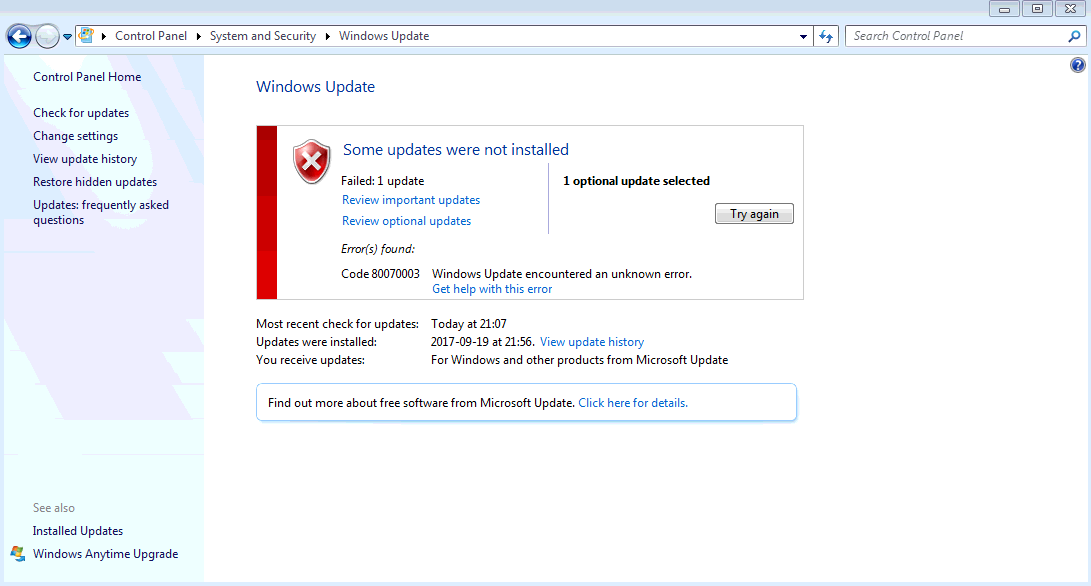The height and width of the screenshot is (586, 1091).
Task: Expand the arrow after Control Panel breadcrumb
Action: coord(198,36)
